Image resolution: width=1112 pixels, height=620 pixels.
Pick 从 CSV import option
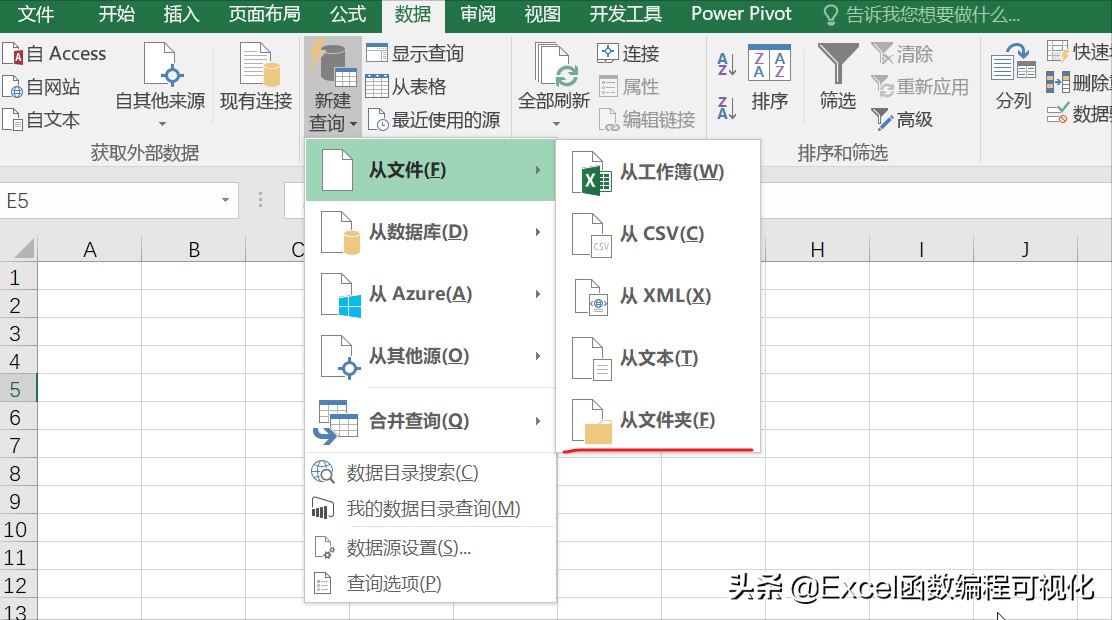pos(661,234)
